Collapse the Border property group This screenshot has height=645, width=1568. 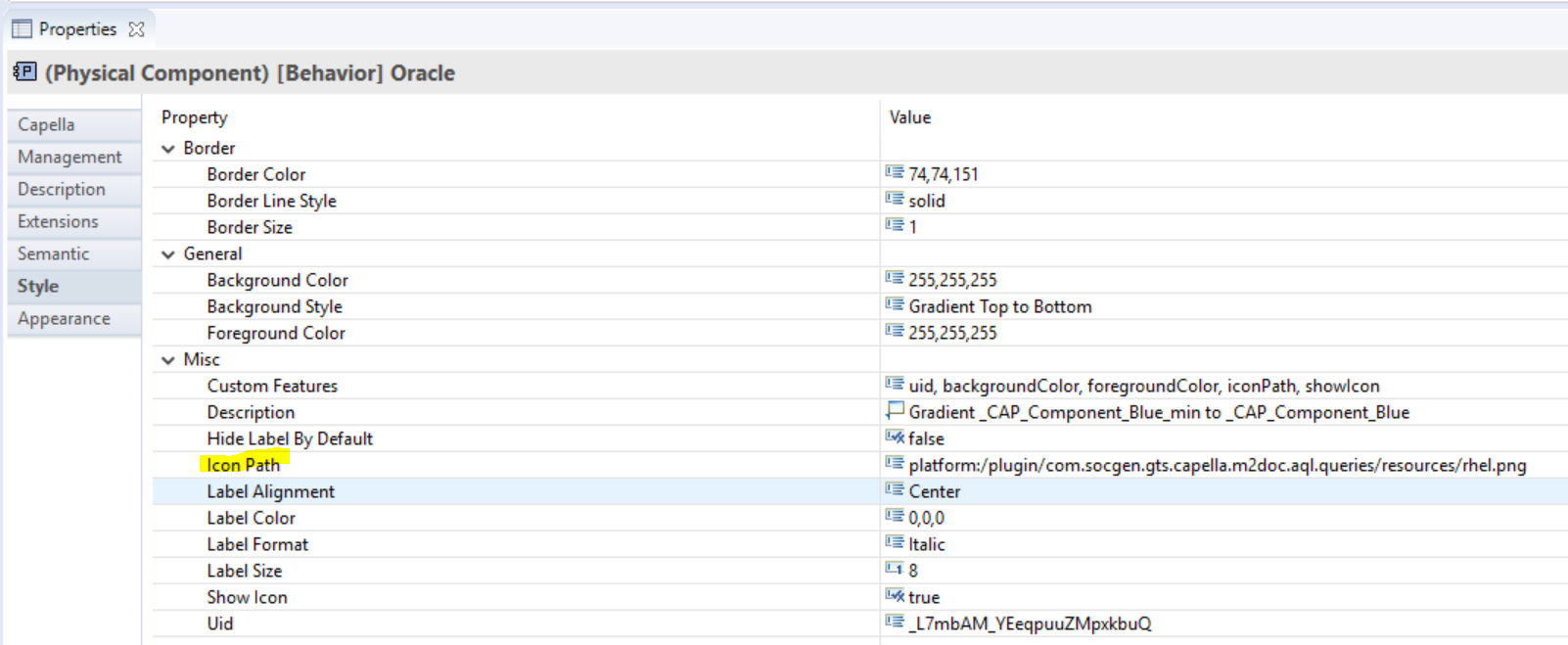pos(168,149)
